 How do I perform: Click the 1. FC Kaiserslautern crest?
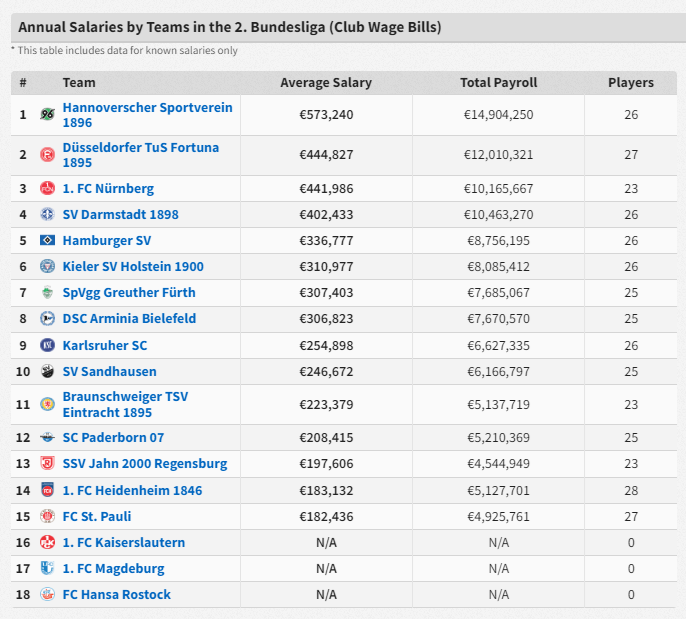point(47,542)
